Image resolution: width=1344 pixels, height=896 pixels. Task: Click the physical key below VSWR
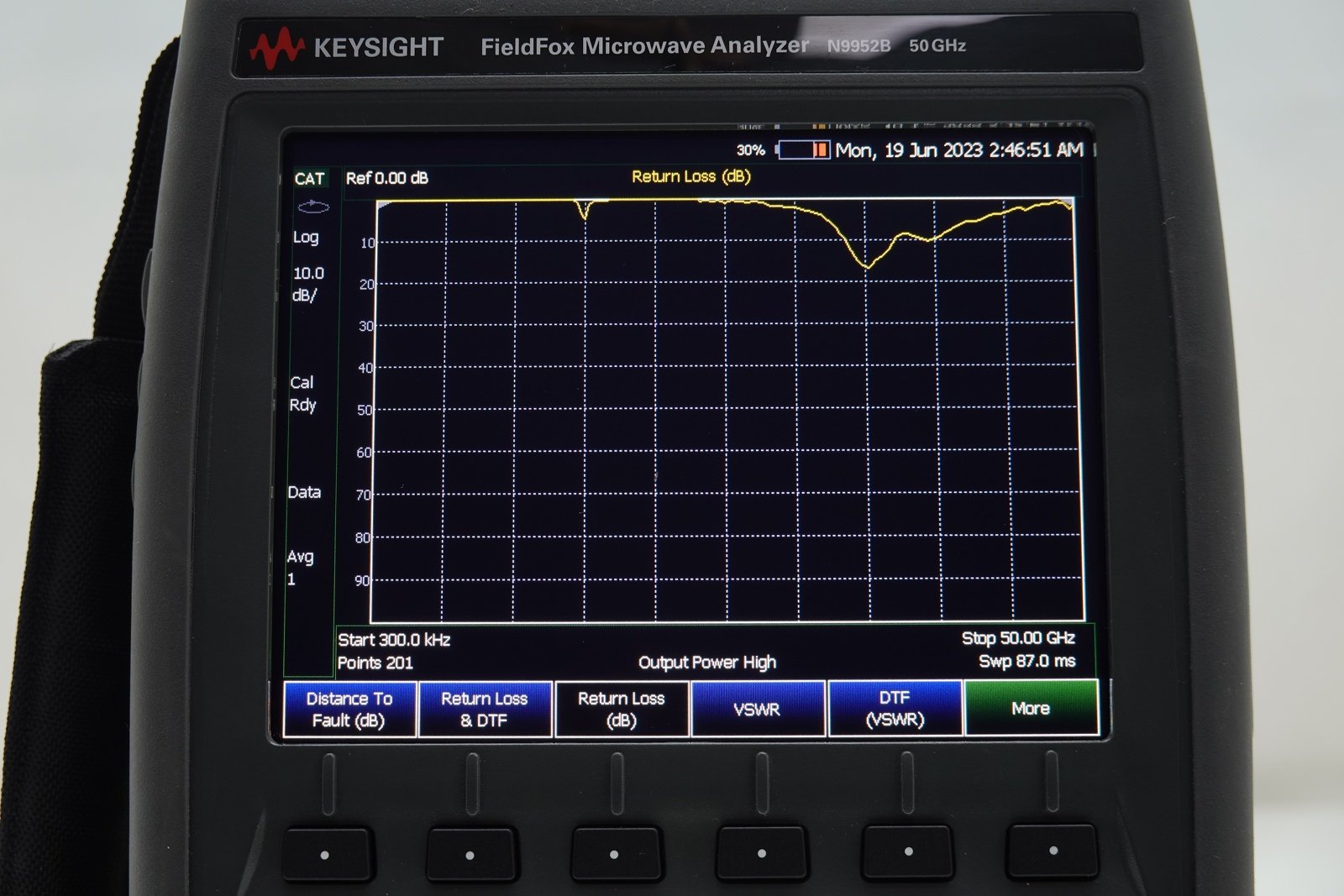click(762, 853)
